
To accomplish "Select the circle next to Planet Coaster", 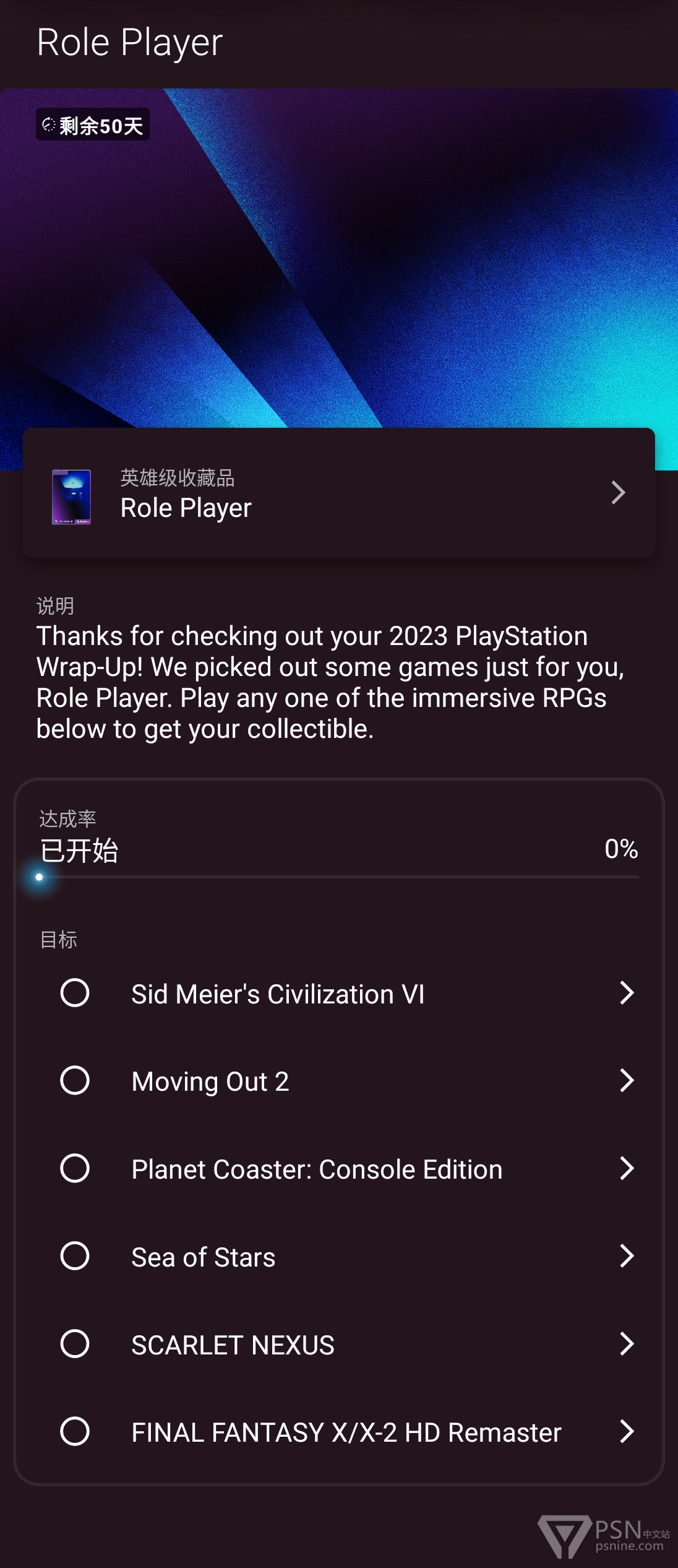I will click(x=75, y=1168).
